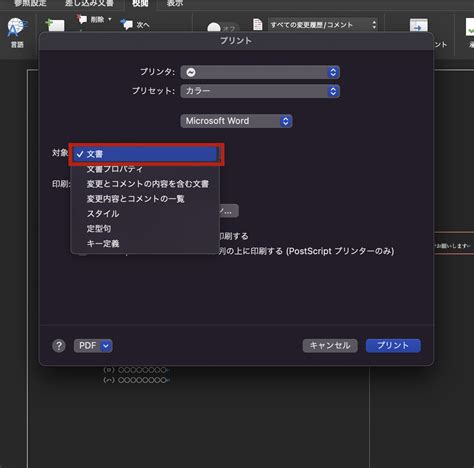The height and width of the screenshot is (468, 474).
Task: Choose 変更とコメントの内容を含む文書 option
Action: pos(146,184)
